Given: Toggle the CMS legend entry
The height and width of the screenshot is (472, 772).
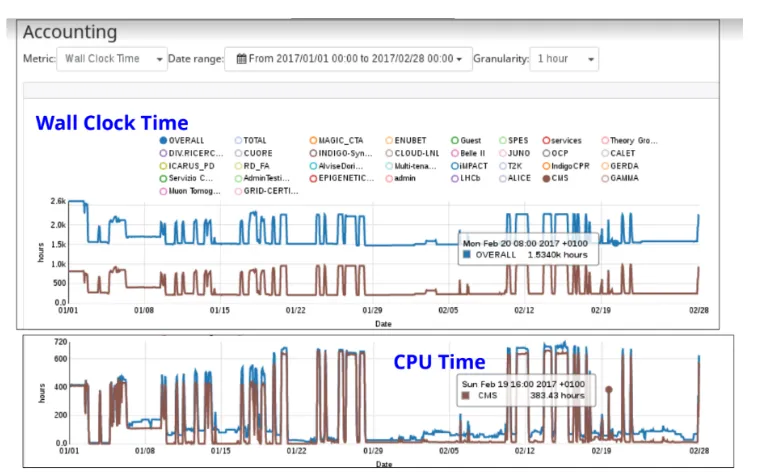Looking at the screenshot, I should click(x=555, y=178).
